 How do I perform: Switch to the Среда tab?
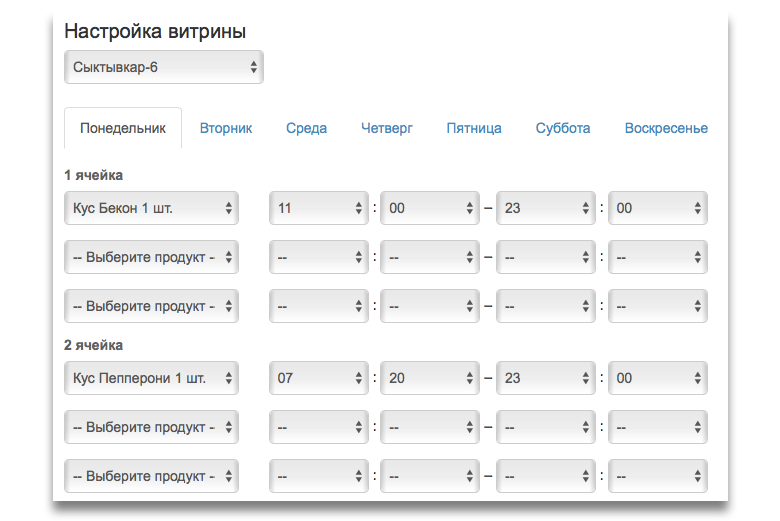[x=306, y=128]
